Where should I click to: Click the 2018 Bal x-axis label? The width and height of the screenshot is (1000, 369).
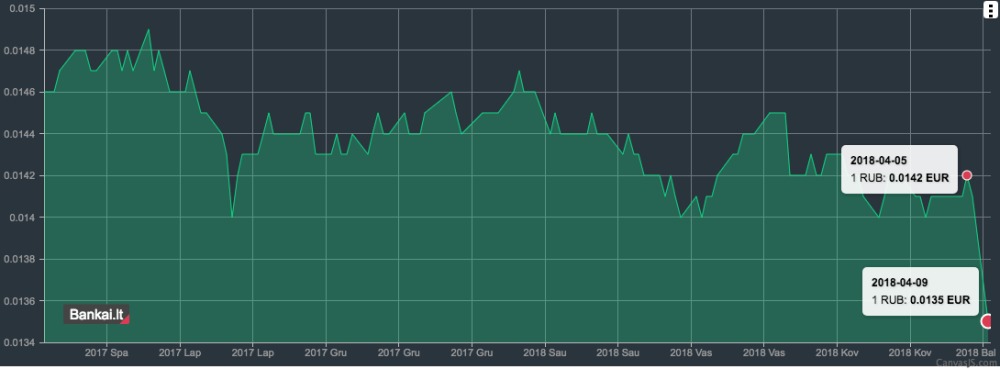(975, 352)
